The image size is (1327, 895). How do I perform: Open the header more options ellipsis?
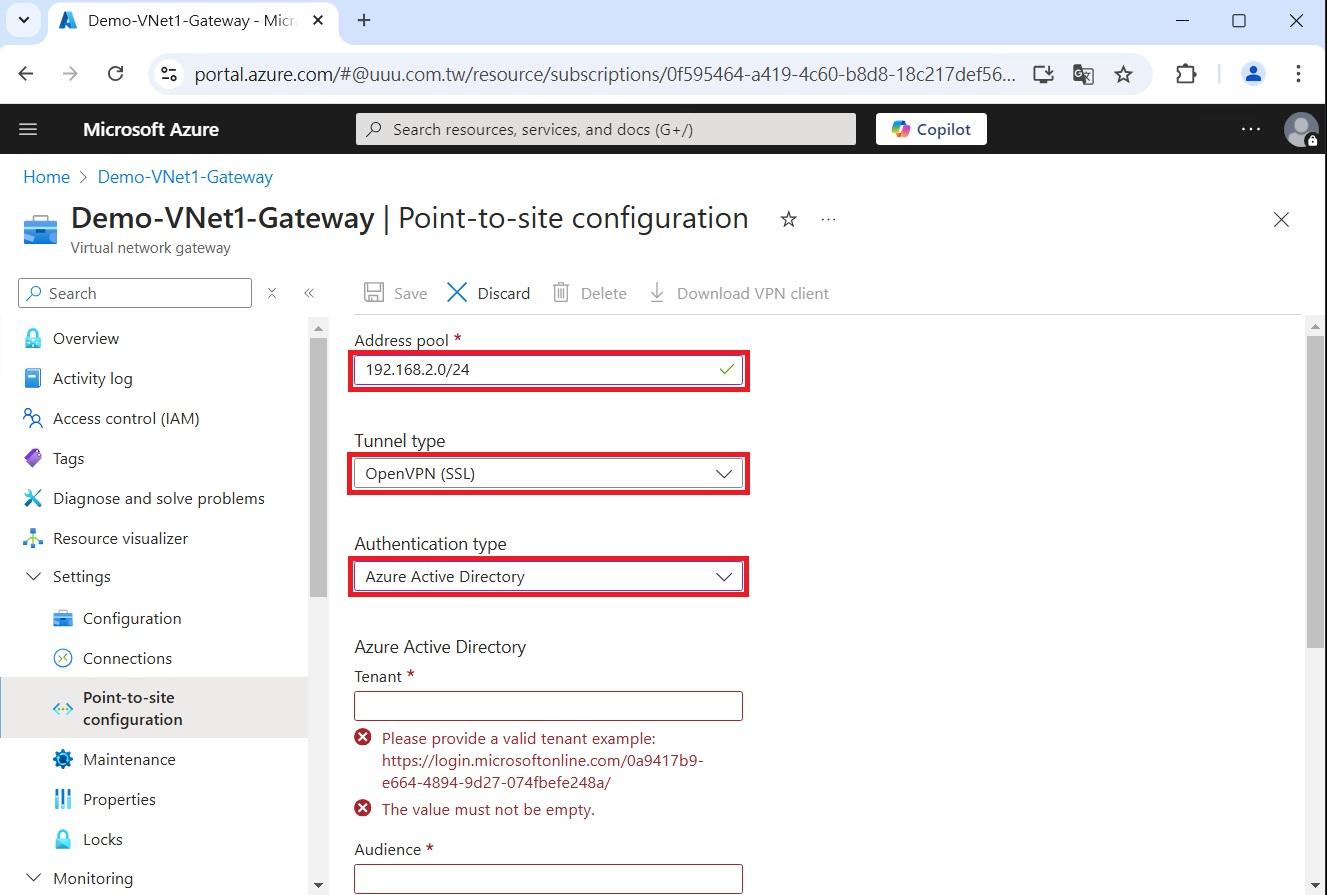click(x=1251, y=129)
